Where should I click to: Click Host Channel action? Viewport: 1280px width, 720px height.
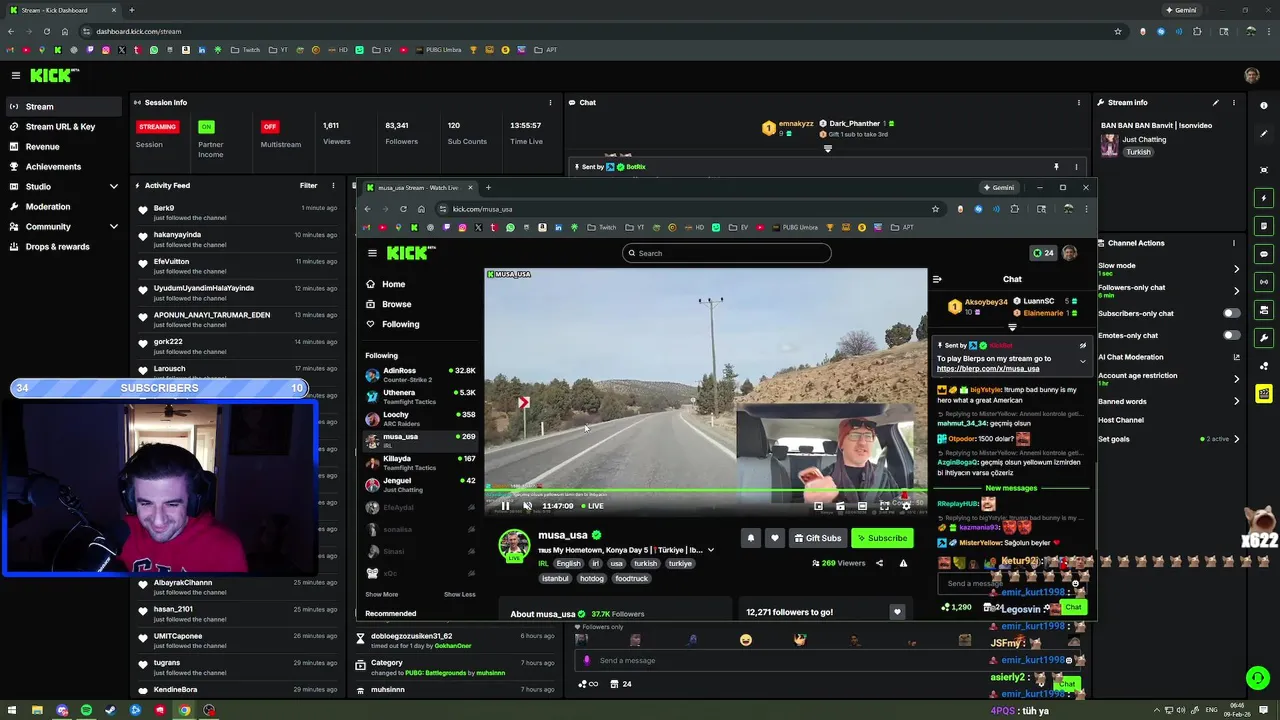pyautogui.click(x=1120, y=420)
